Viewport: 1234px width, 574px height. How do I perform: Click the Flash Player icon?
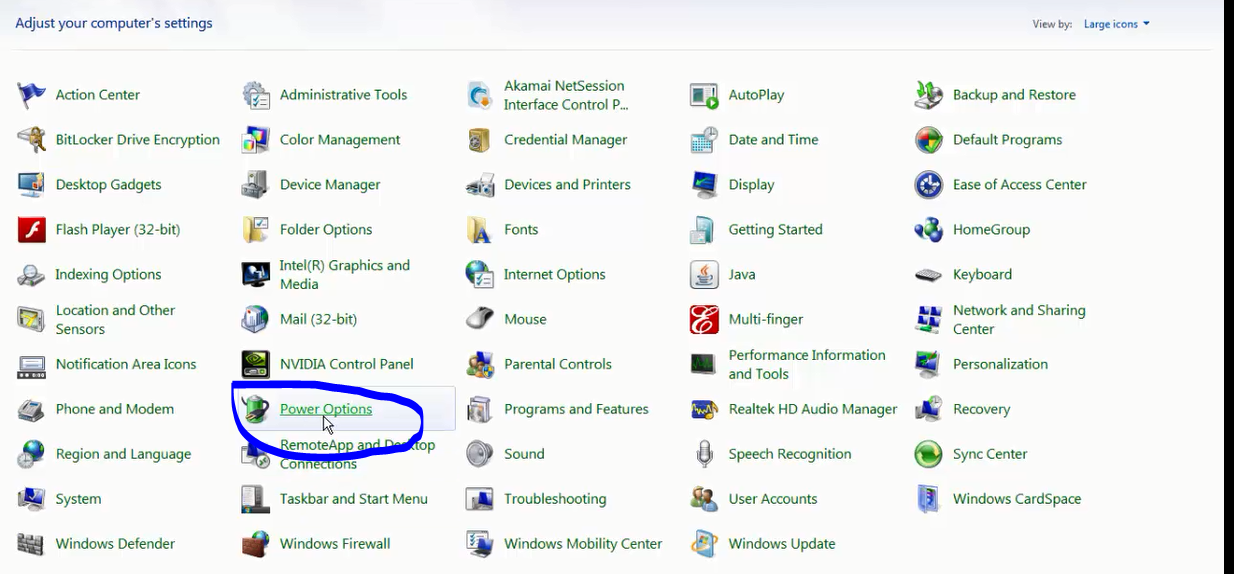pos(31,230)
